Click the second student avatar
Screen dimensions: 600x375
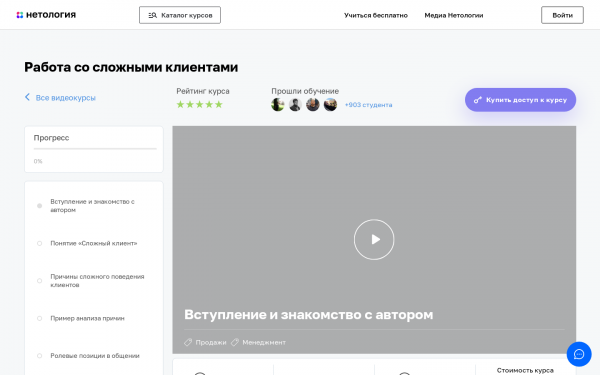point(295,104)
